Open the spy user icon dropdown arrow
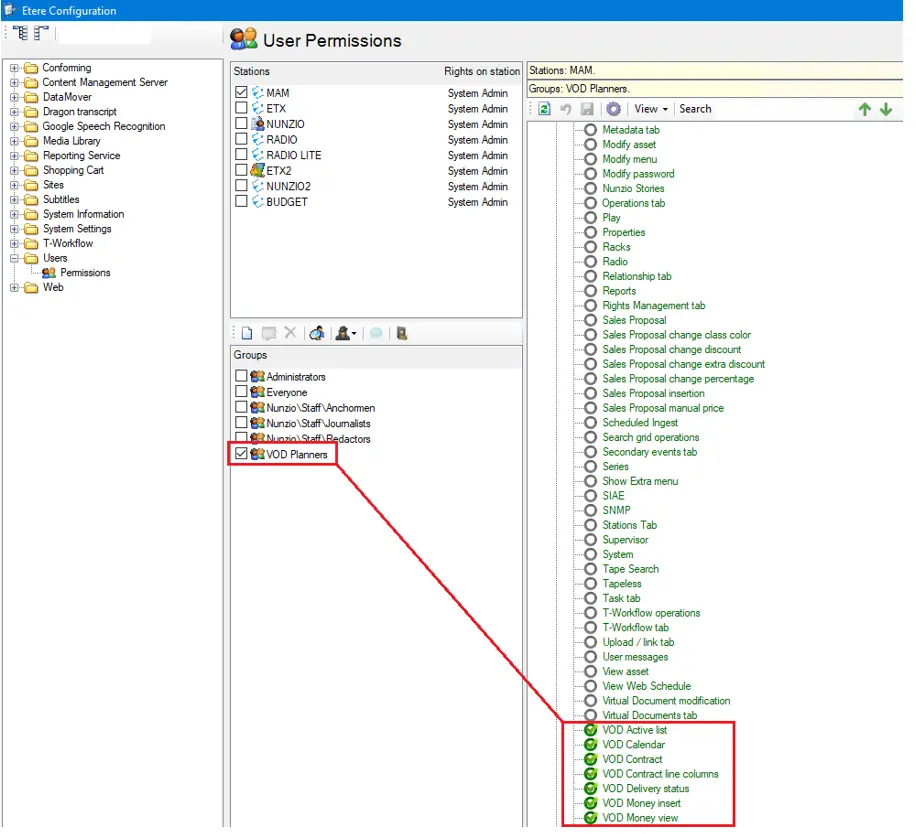The width and height of the screenshot is (916, 834). tap(355, 335)
